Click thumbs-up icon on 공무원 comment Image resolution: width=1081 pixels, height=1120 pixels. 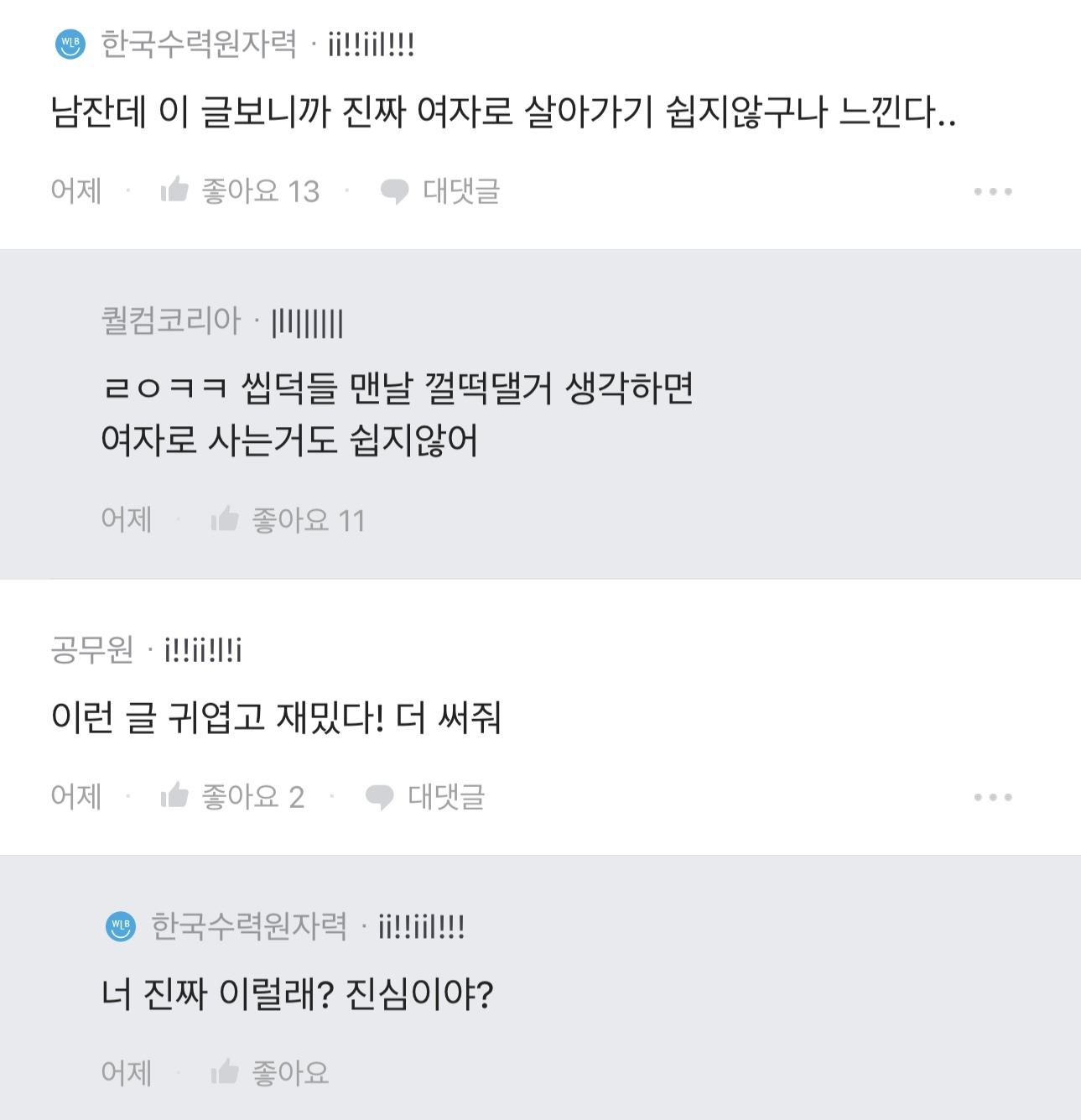(174, 795)
